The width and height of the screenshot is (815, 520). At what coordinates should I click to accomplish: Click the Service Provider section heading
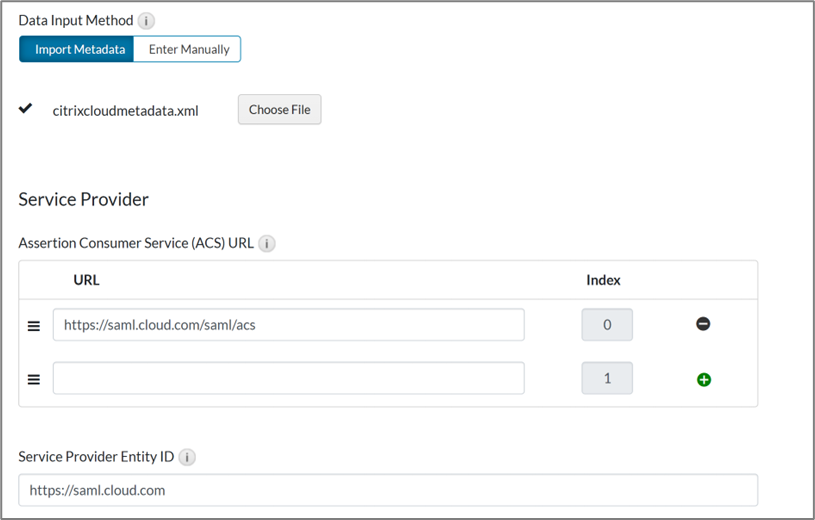[x=84, y=199]
